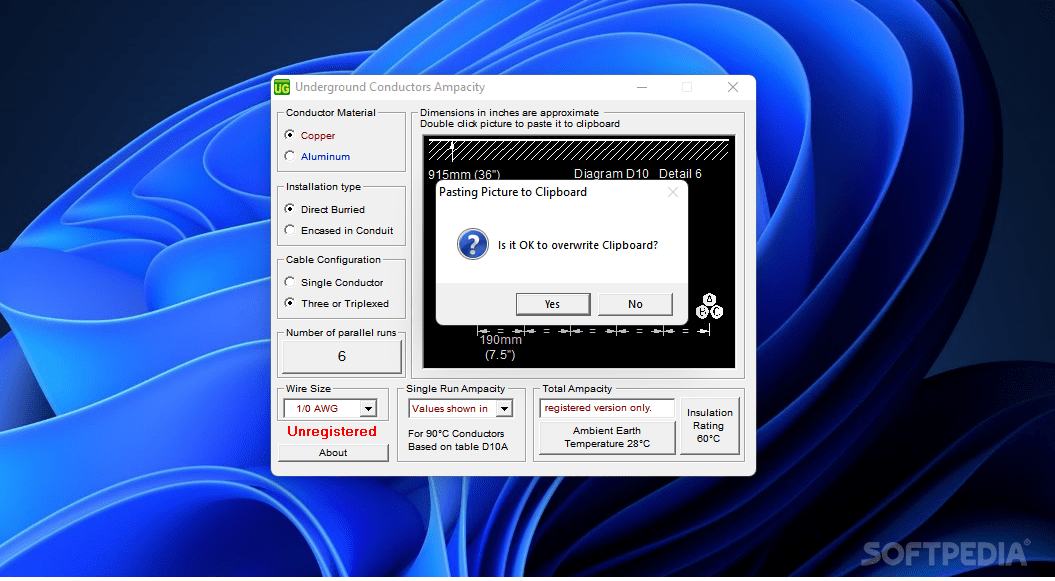Choose Direct Burried installation type
This screenshot has height=581, width=1055.
289,209
